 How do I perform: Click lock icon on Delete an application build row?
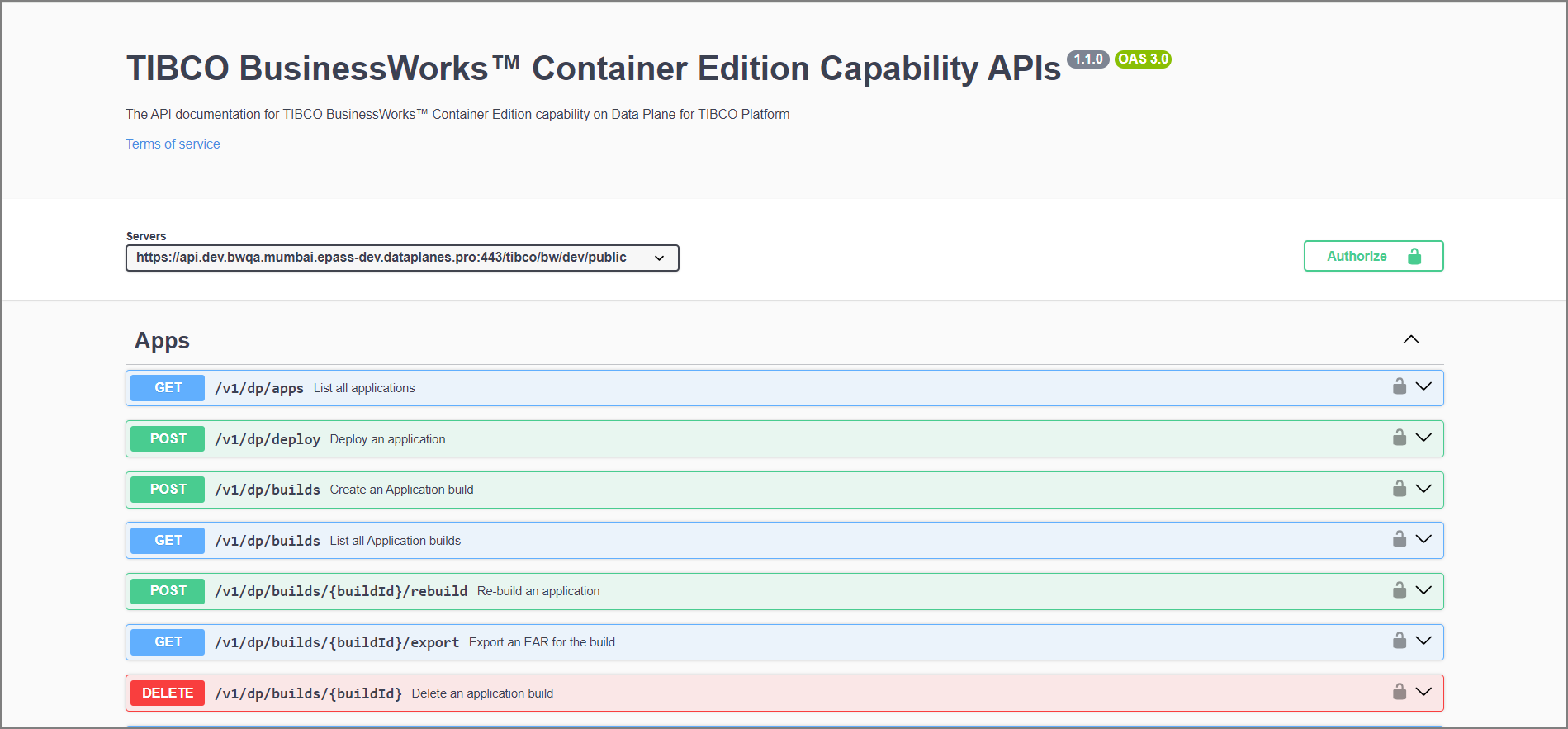[1400, 692]
